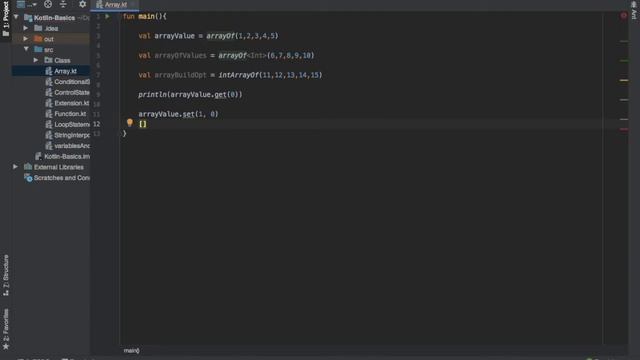Click 'arrayBuildOpt' variable name
Screen dimensions: 640x360
[x=180, y=75]
